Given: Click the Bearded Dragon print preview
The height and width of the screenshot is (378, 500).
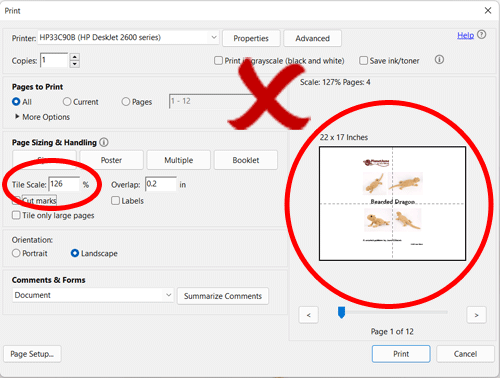Looking at the screenshot, I should click(392, 203).
